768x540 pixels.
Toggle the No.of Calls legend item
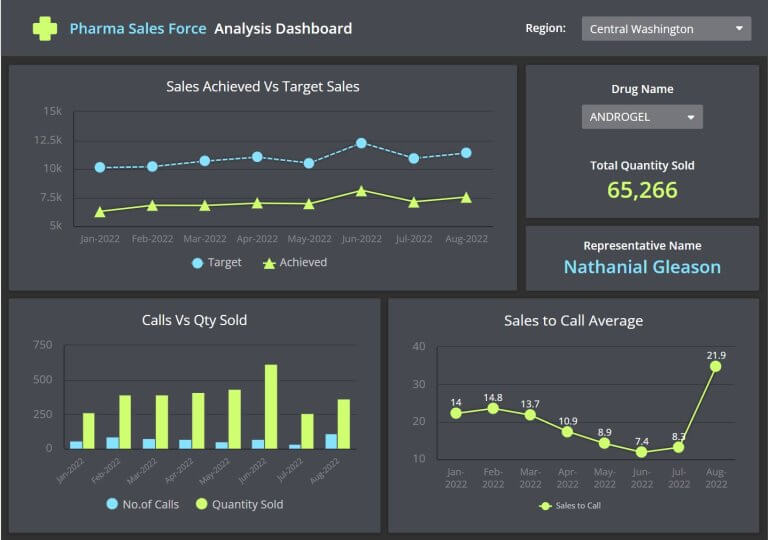tap(142, 504)
